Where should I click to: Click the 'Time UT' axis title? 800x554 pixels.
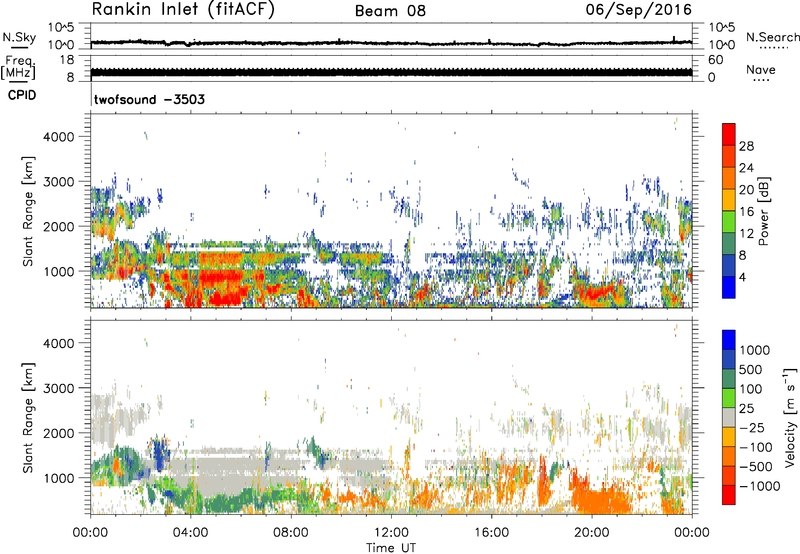[x=391, y=548]
